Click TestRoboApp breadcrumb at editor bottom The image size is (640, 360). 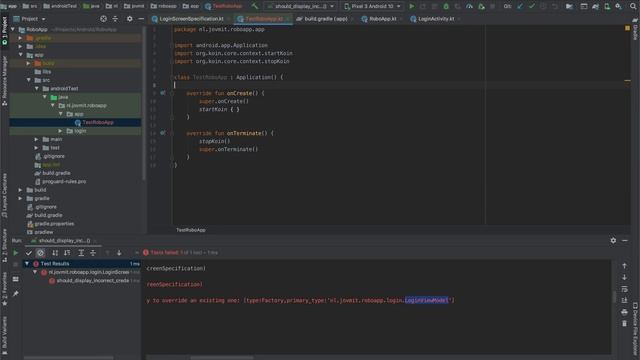pos(191,230)
